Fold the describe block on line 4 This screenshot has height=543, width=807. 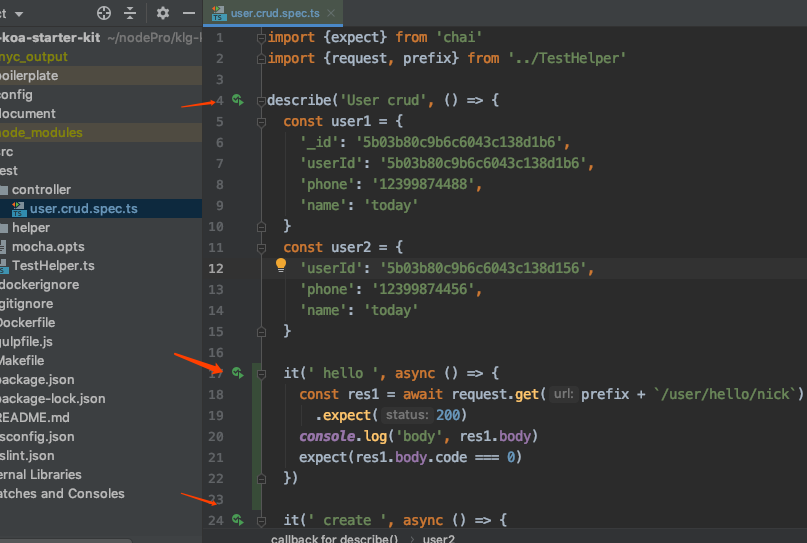[260, 101]
